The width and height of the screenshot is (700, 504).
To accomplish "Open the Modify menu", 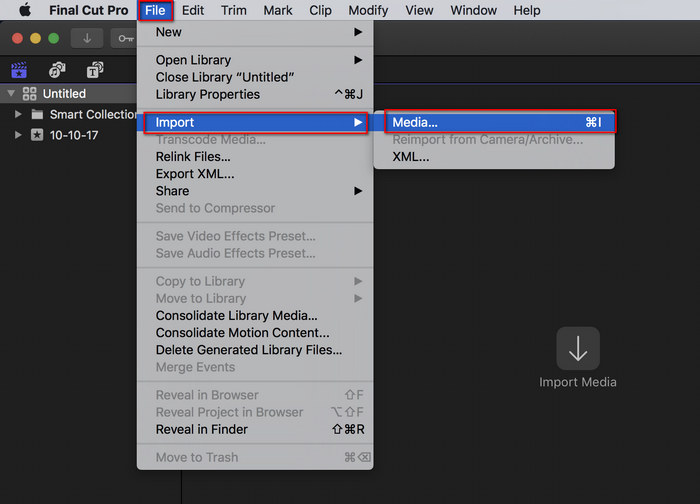I will (368, 10).
